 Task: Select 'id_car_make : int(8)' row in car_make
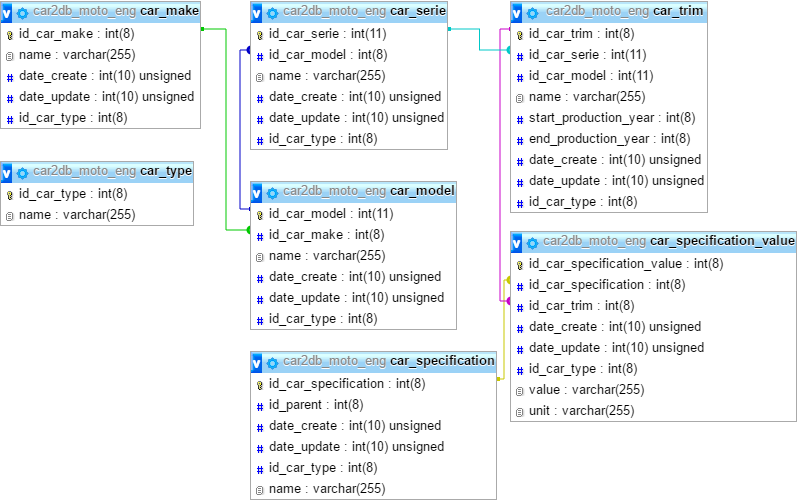pyautogui.click(x=101, y=34)
